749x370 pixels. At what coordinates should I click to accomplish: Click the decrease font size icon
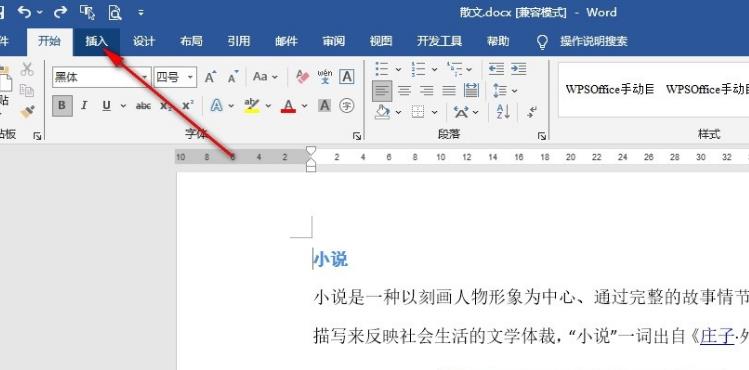pyautogui.click(x=233, y=77)
